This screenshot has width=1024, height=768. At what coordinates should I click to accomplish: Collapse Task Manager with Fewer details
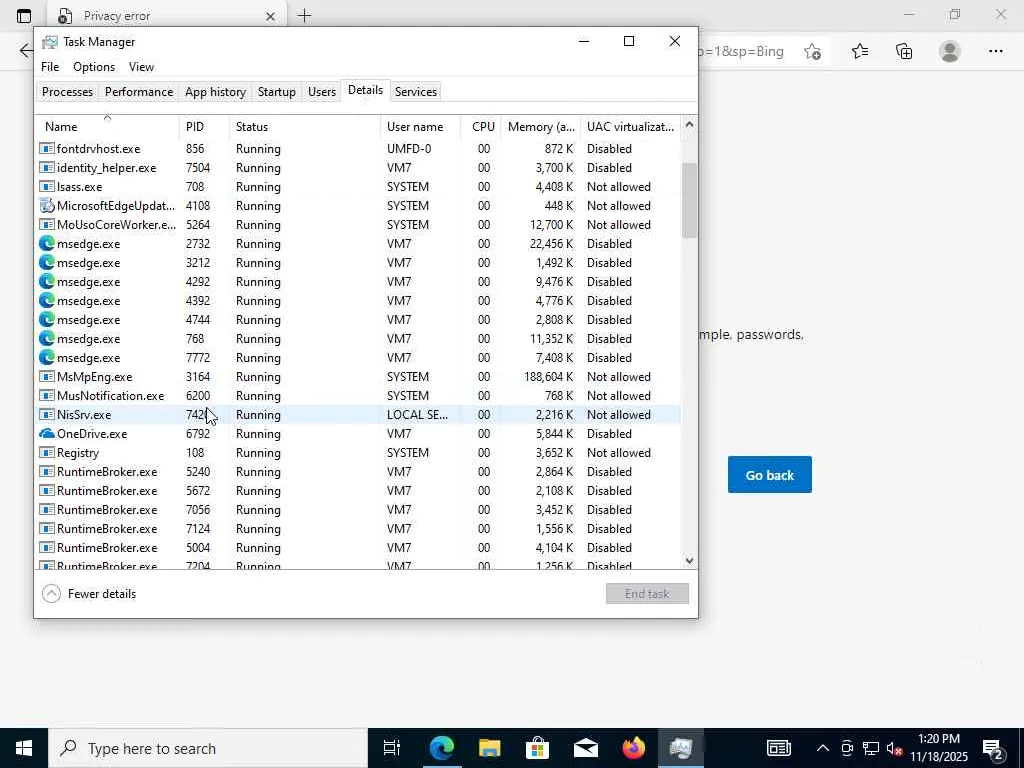point(89,594)
